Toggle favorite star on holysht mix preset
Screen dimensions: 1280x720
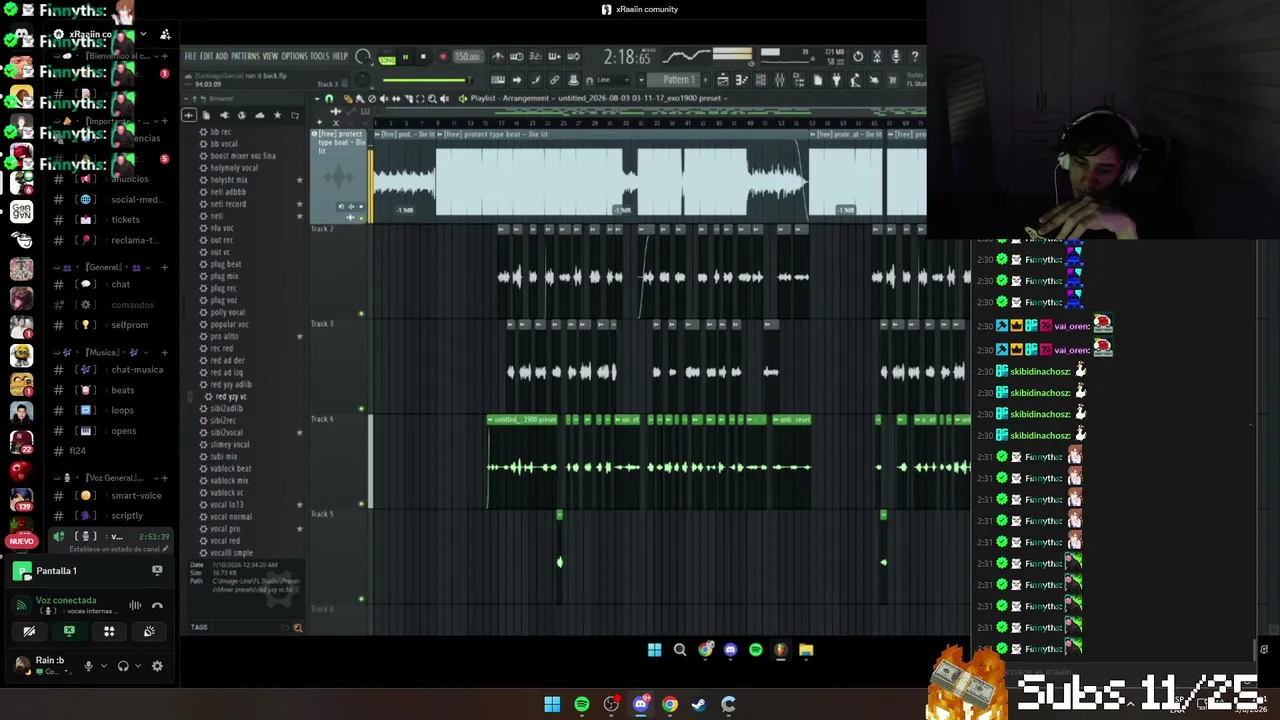299,180
